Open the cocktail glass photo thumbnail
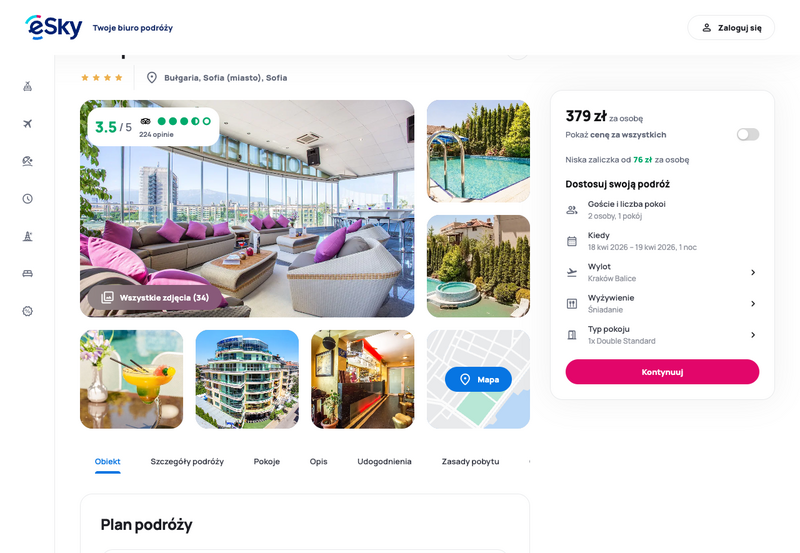 (x=132, y=379)
